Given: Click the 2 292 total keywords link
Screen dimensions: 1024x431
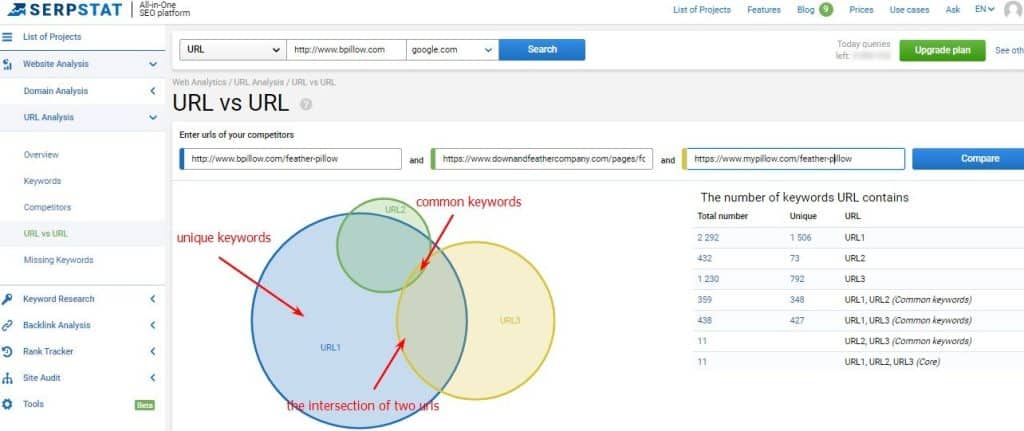Looking at the screenshot, I should pos(714,236).
